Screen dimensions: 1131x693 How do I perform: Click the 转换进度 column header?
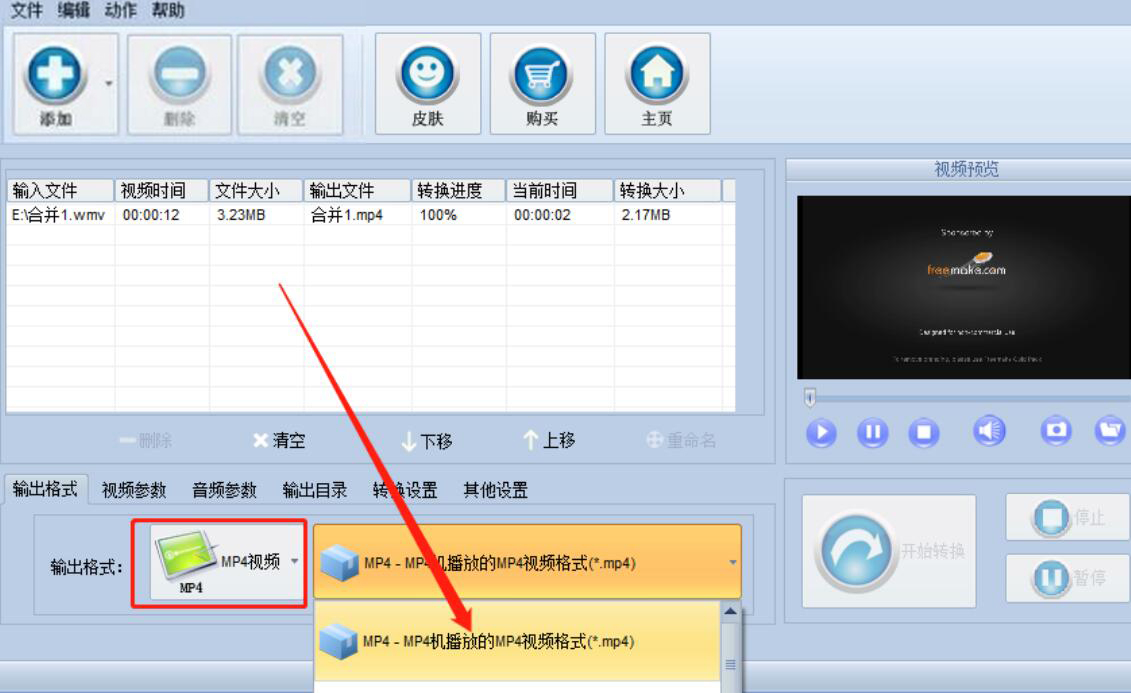point(459,190)
